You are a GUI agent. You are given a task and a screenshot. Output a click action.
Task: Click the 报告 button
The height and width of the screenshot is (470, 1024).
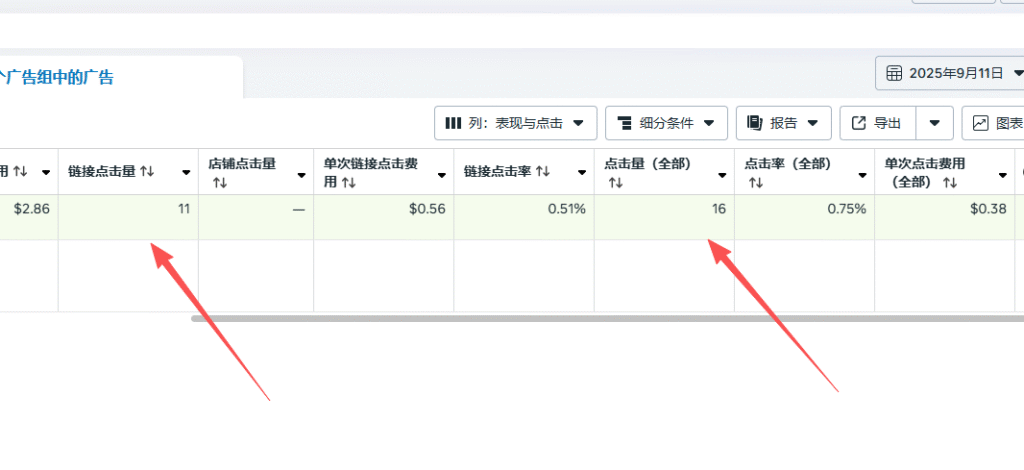tap(784, 123)
